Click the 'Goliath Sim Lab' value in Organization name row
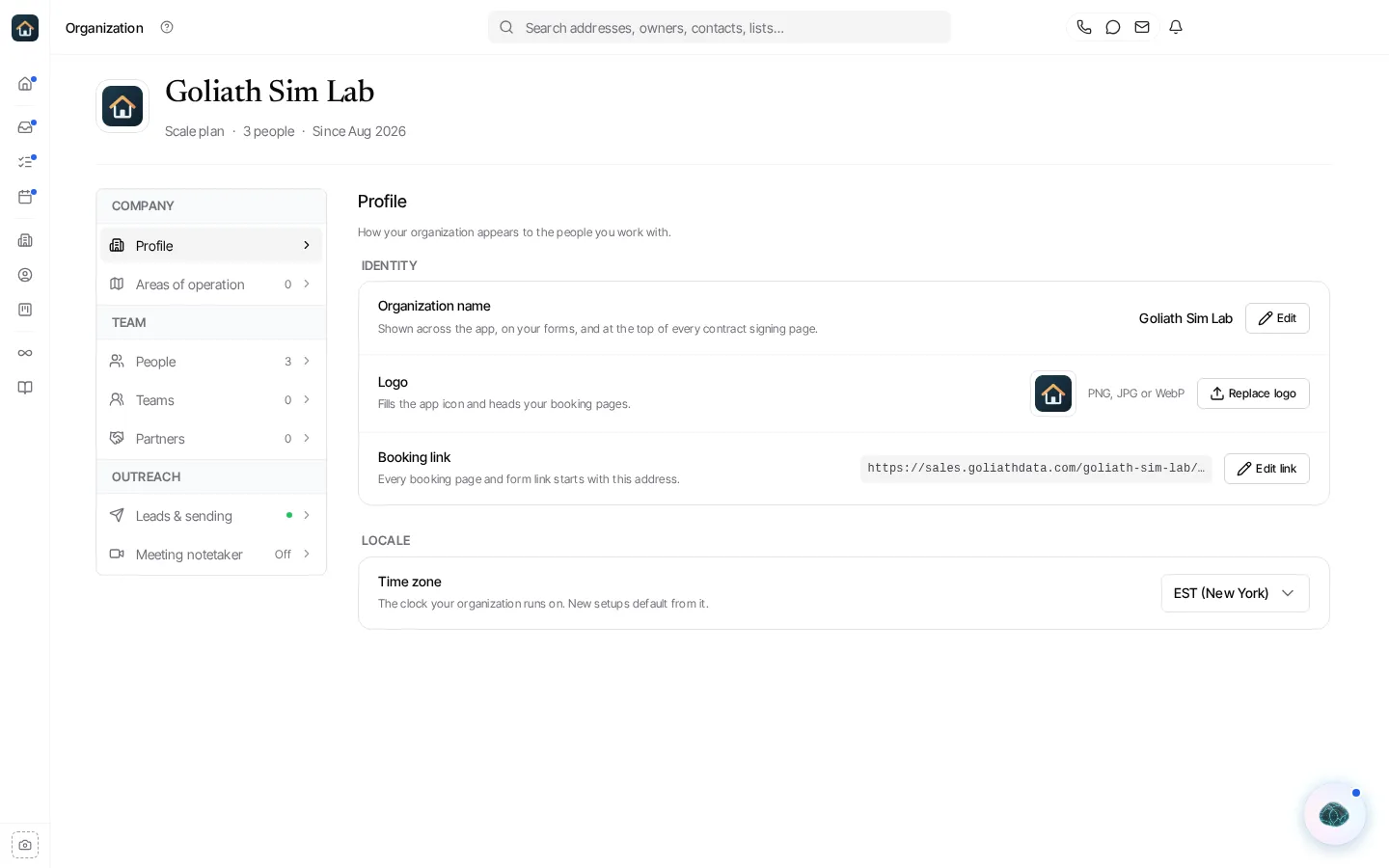The width and height of the screenshot is (1389, 868). (1185, 318)
